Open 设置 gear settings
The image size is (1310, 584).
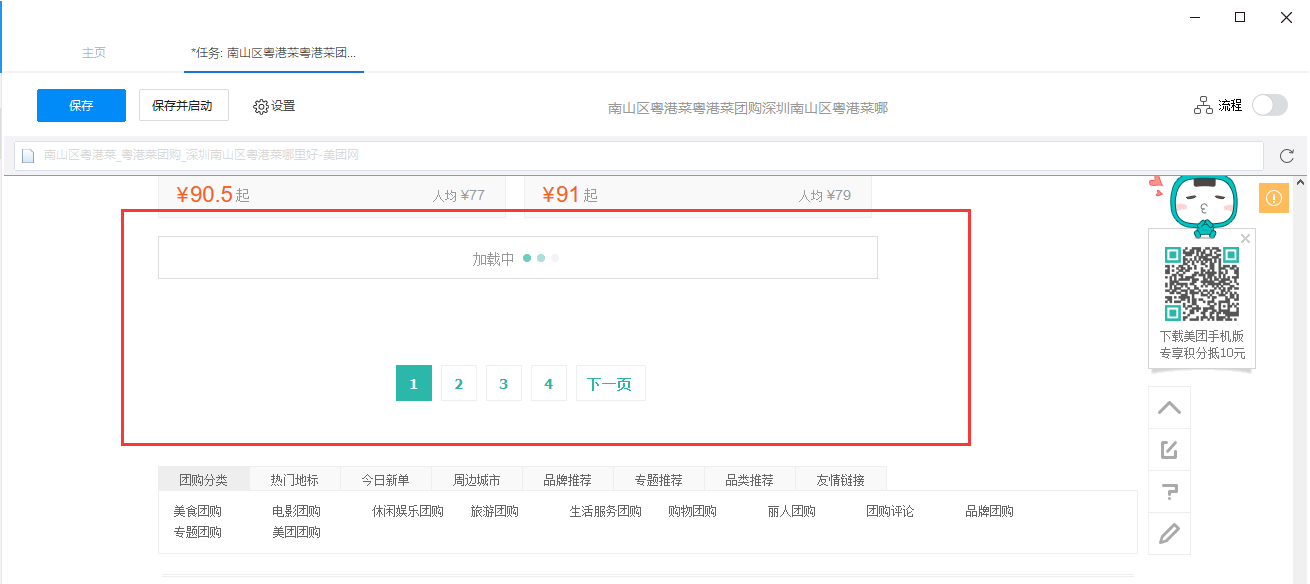coord(274,106)
